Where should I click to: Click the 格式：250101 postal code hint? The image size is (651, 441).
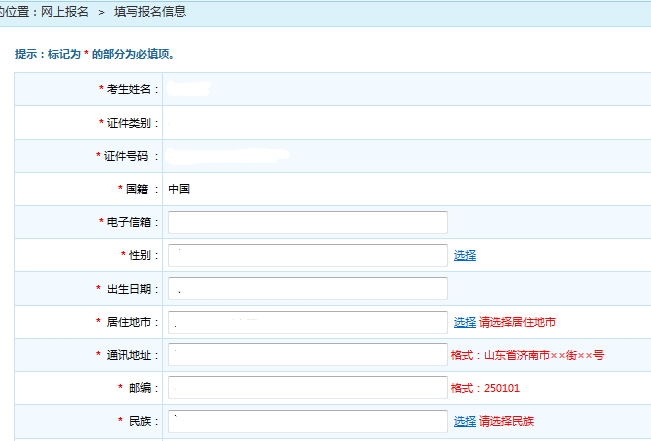tap(486, 388)
